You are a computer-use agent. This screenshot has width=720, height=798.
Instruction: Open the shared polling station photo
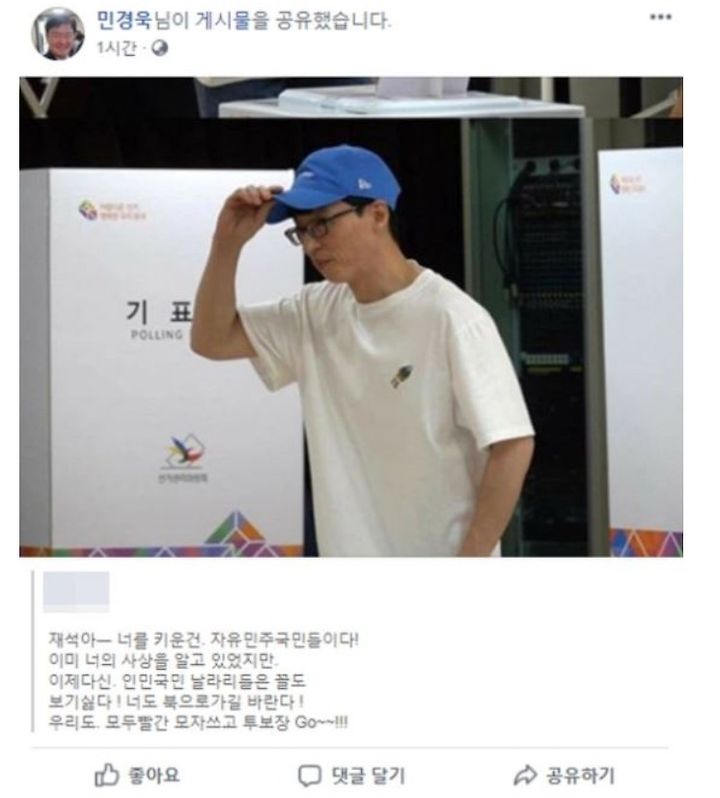[x=351, y=317]
